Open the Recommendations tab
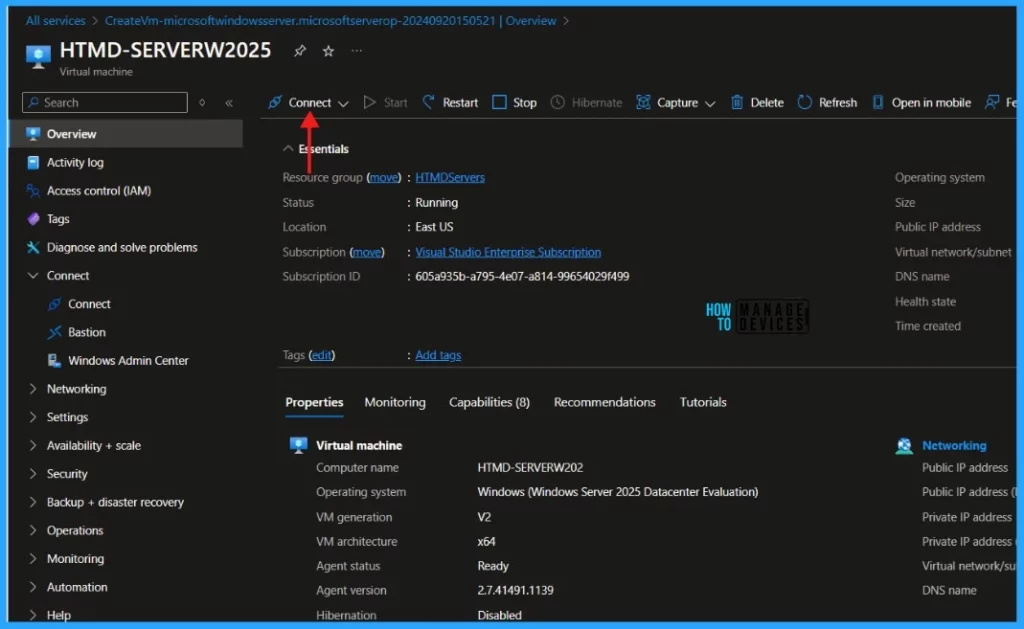Screen dimensions: 1024x629 pos(605,402)
